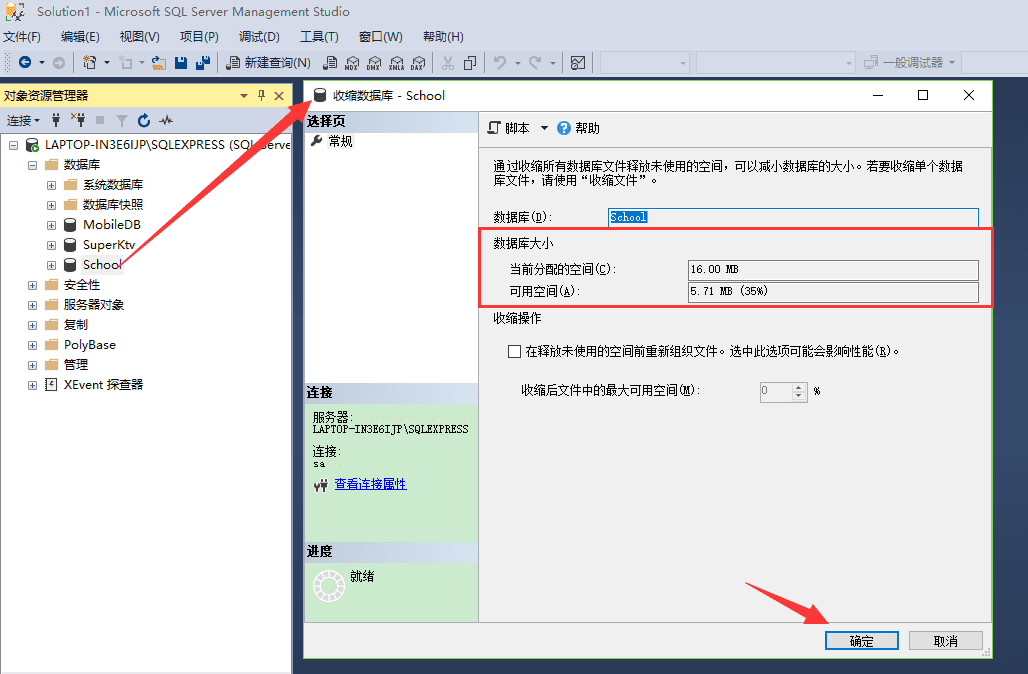Image resolution: width=1028 pixels, height=674 pixels.
Task: Expand the 安全性 folder
Action: coord(32,285)
